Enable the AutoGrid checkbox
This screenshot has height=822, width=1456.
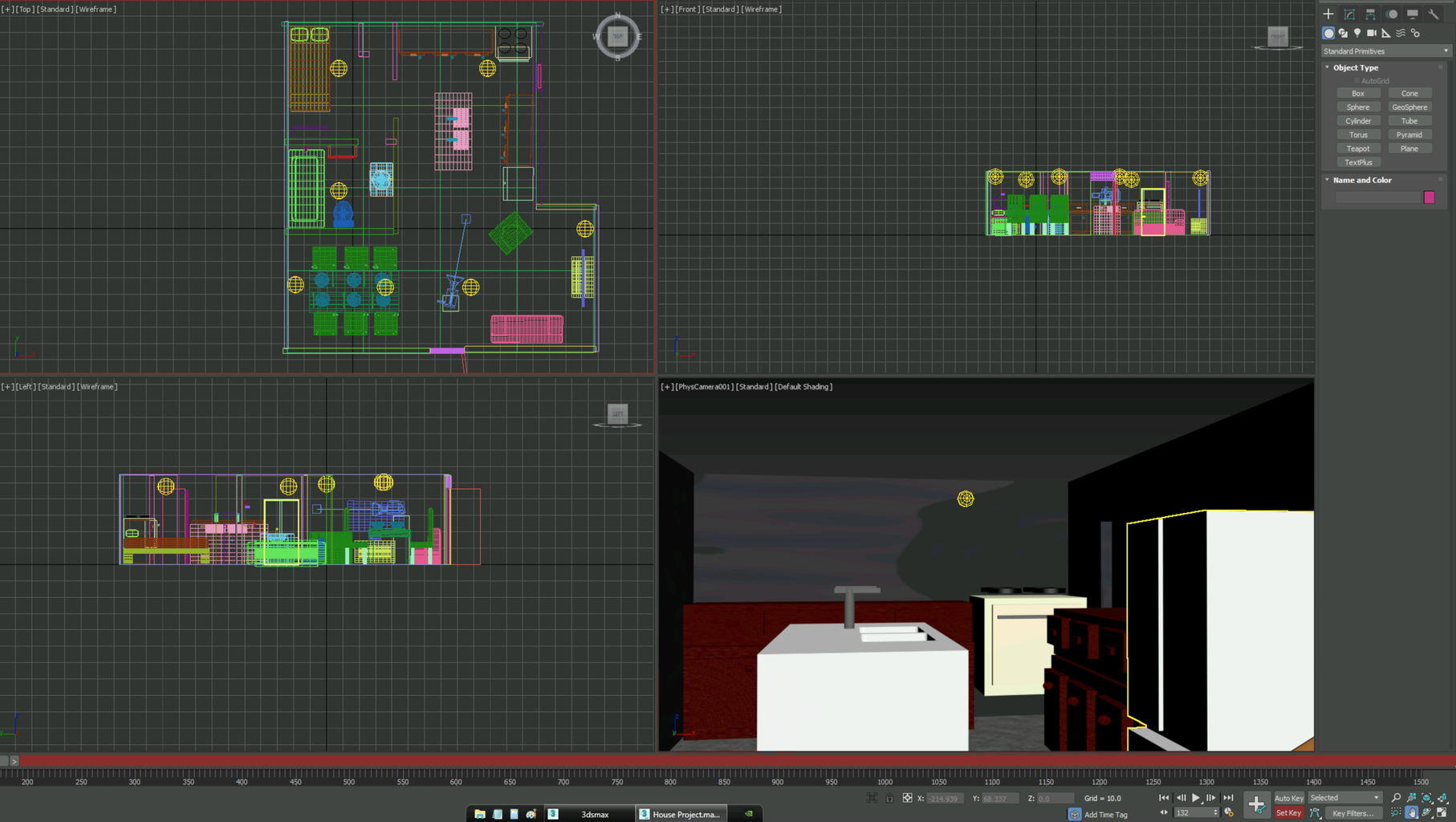pos(1357,80)
